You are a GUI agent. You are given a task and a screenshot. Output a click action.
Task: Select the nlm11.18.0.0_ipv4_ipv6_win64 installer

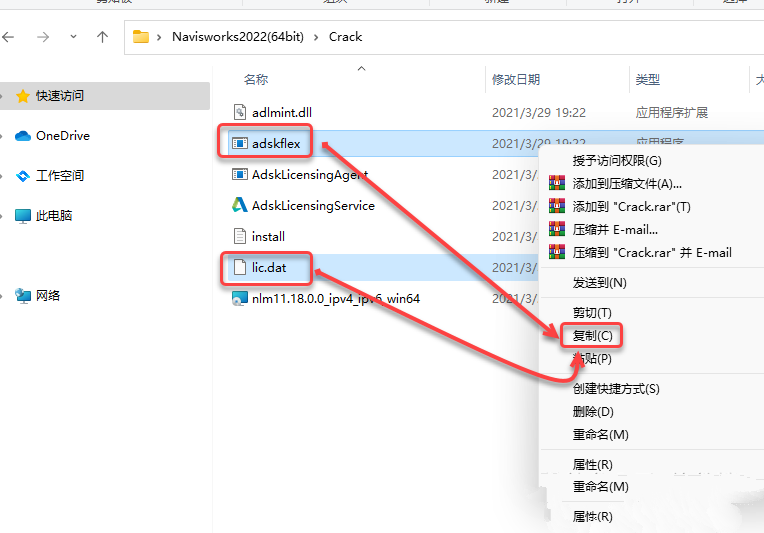336,299
